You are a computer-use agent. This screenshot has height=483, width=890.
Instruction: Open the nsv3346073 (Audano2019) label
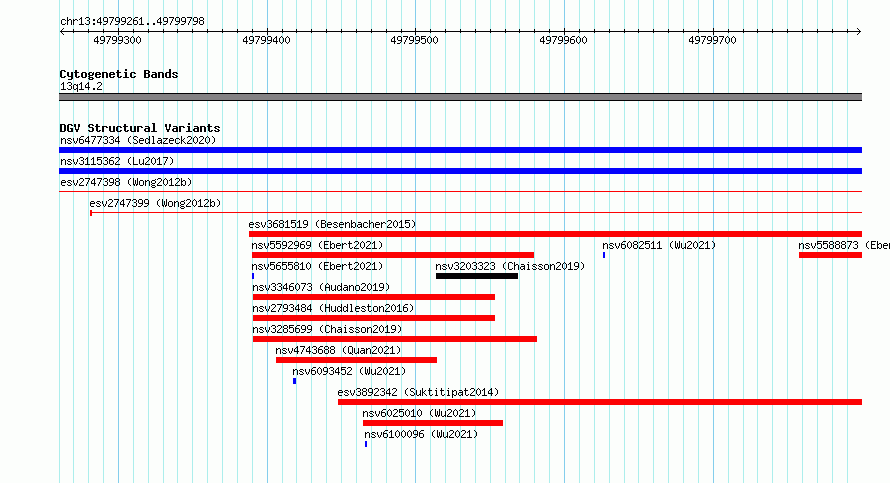coord(321,287)
